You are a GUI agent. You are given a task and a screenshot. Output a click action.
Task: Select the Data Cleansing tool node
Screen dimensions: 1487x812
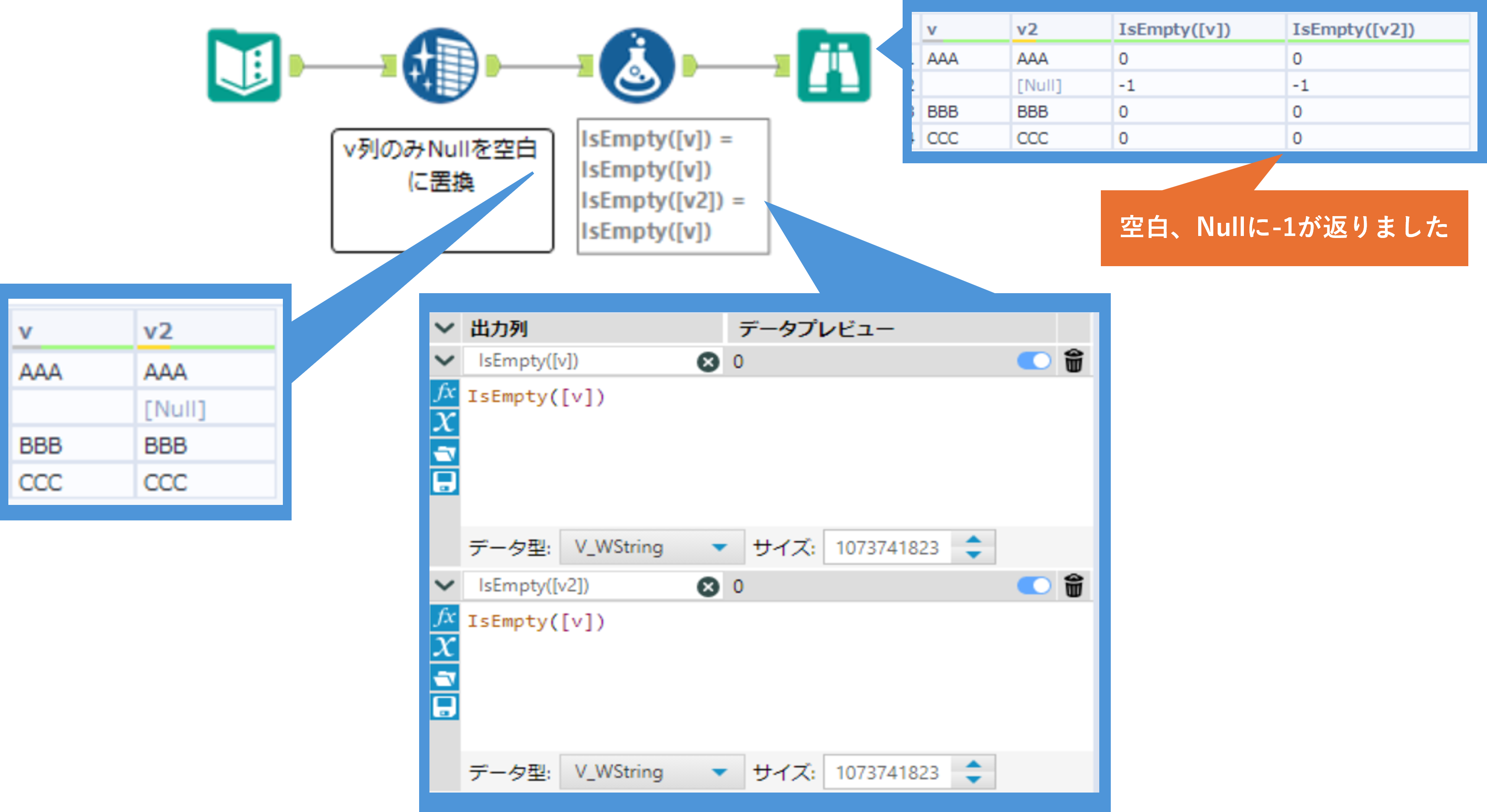tap(441, 66)
